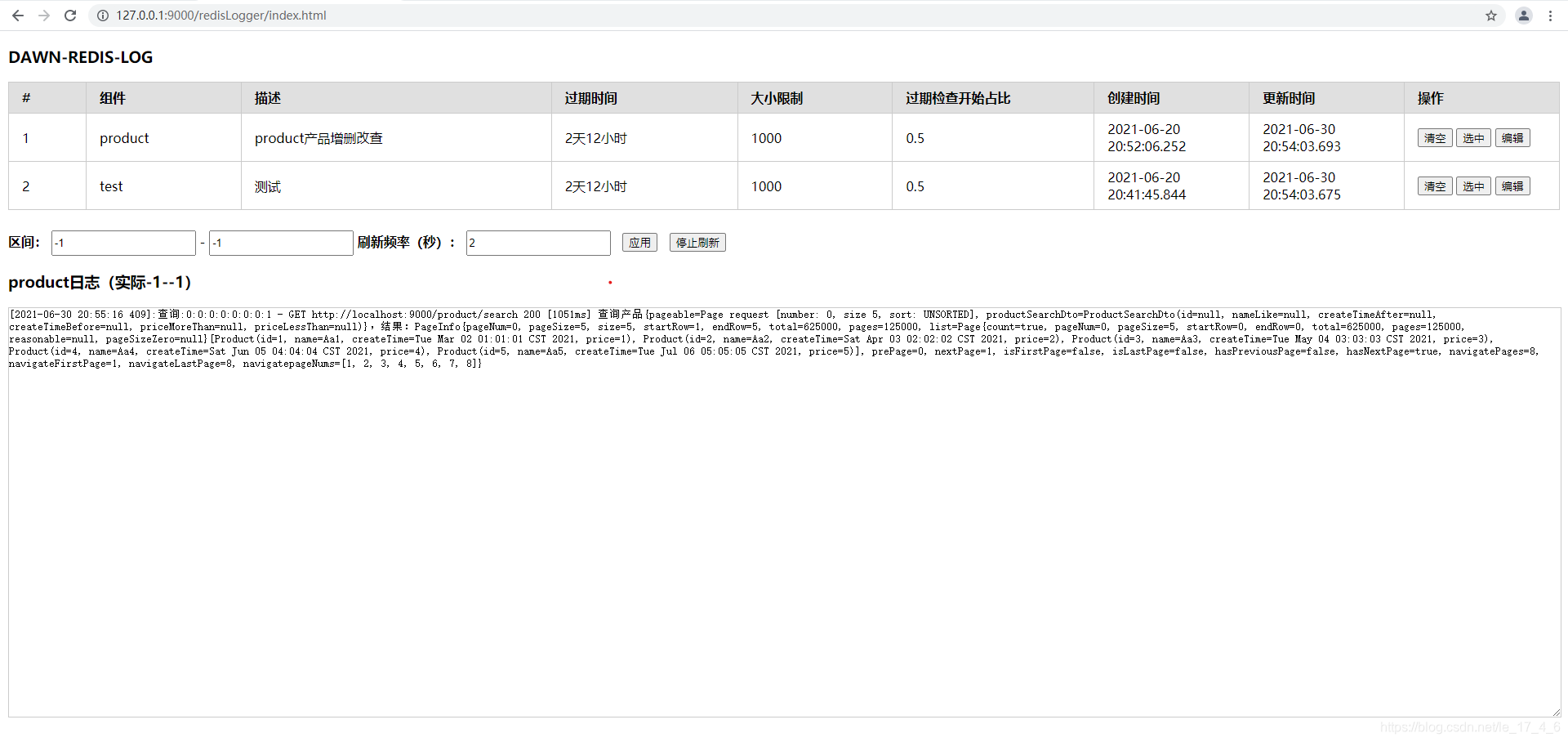Edit the product component

[x=1512, y=138]
